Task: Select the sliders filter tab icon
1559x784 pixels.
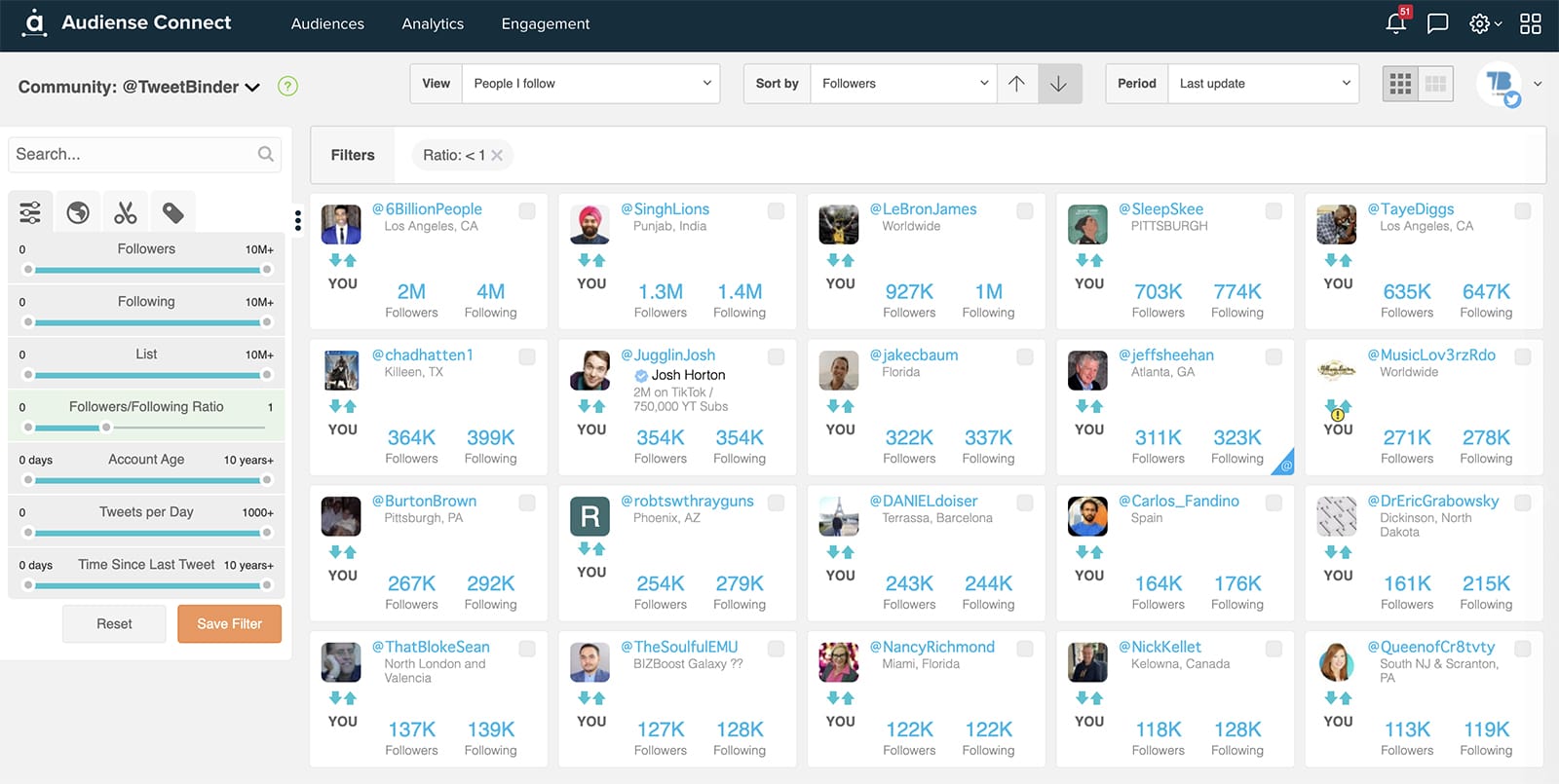Action: [30, 212]
